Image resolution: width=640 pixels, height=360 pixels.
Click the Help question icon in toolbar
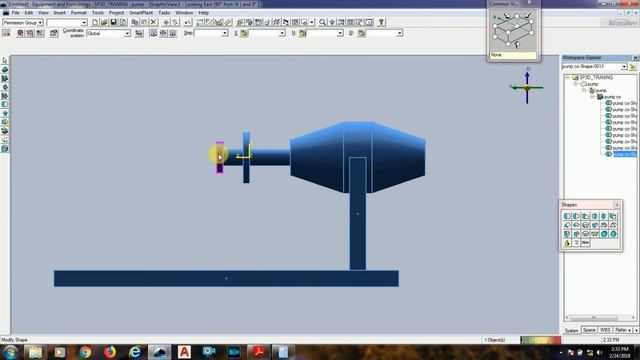click(381, 22)
